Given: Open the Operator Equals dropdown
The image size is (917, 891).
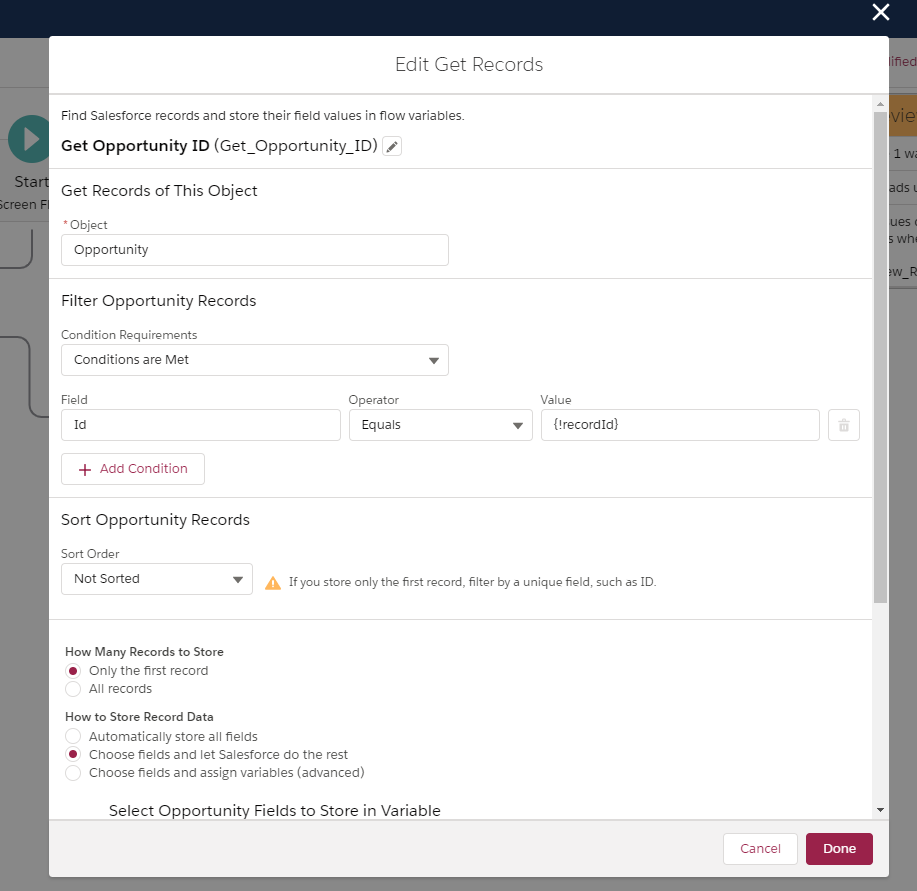Looking at the screenshot, I should click(x=440, y=425).
